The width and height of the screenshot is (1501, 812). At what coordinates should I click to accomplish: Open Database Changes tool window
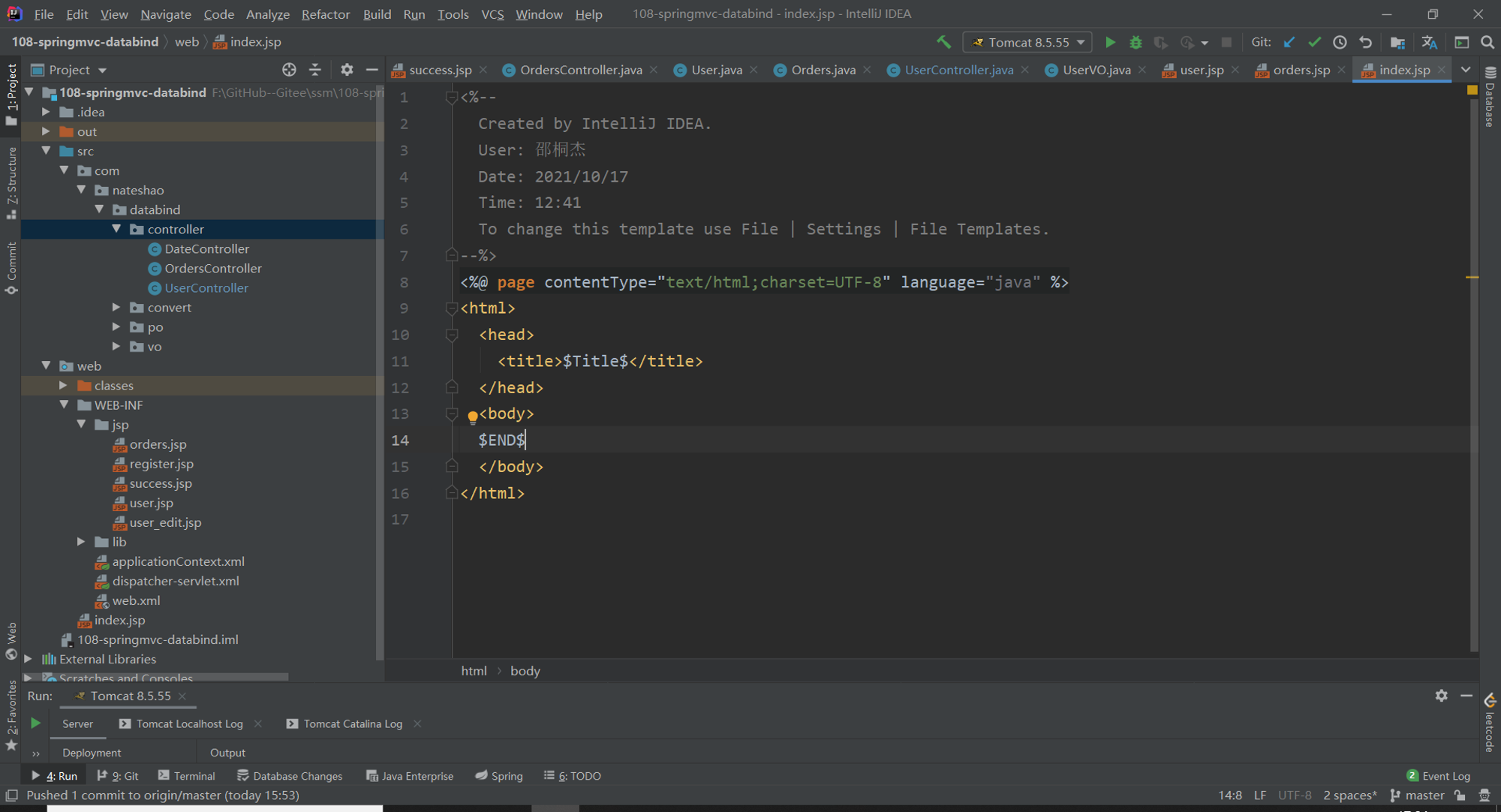pyautogui.click(x=290, y=776)
